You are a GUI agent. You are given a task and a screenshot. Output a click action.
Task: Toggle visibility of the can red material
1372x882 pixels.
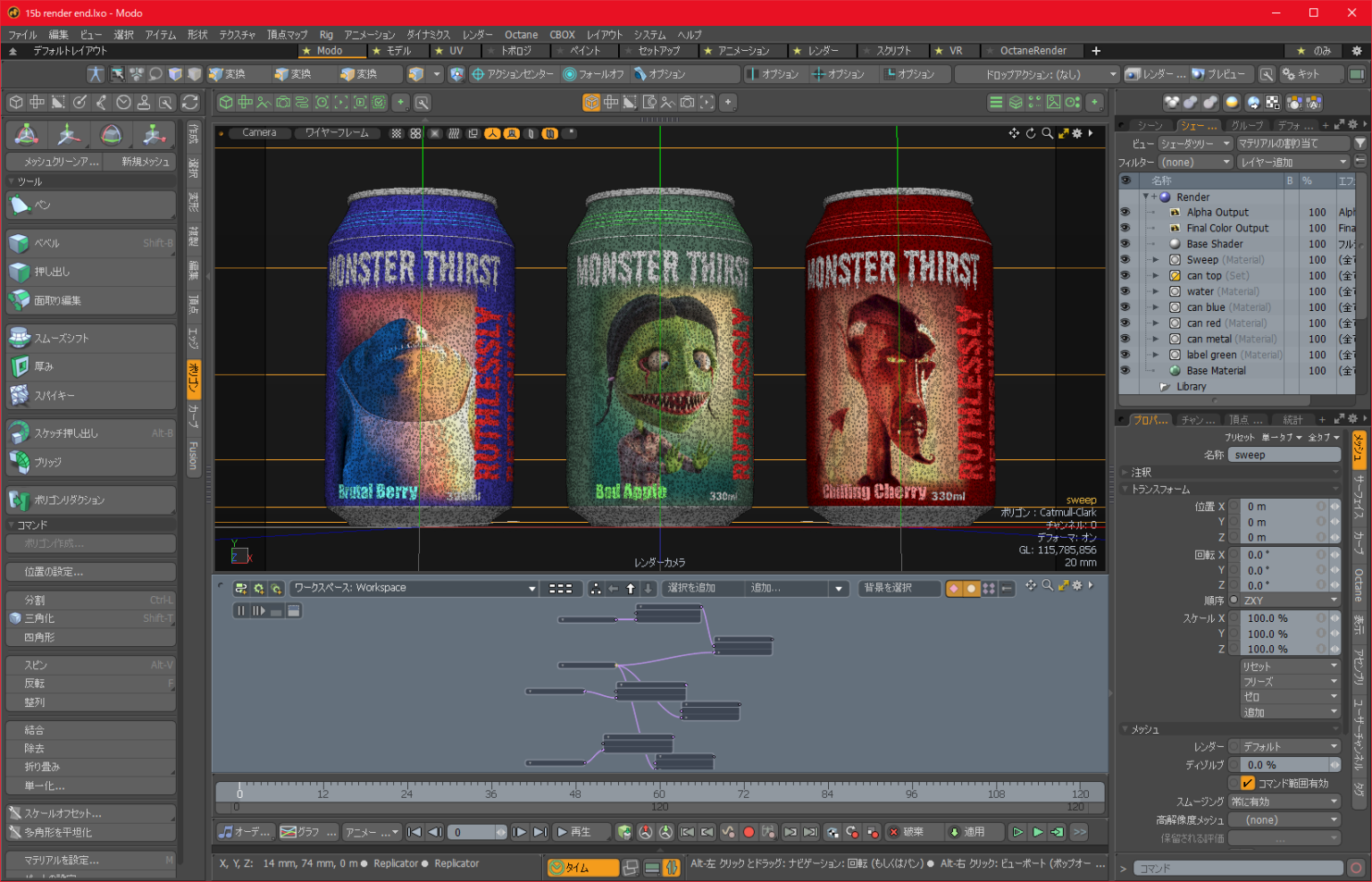point(1125,323)
